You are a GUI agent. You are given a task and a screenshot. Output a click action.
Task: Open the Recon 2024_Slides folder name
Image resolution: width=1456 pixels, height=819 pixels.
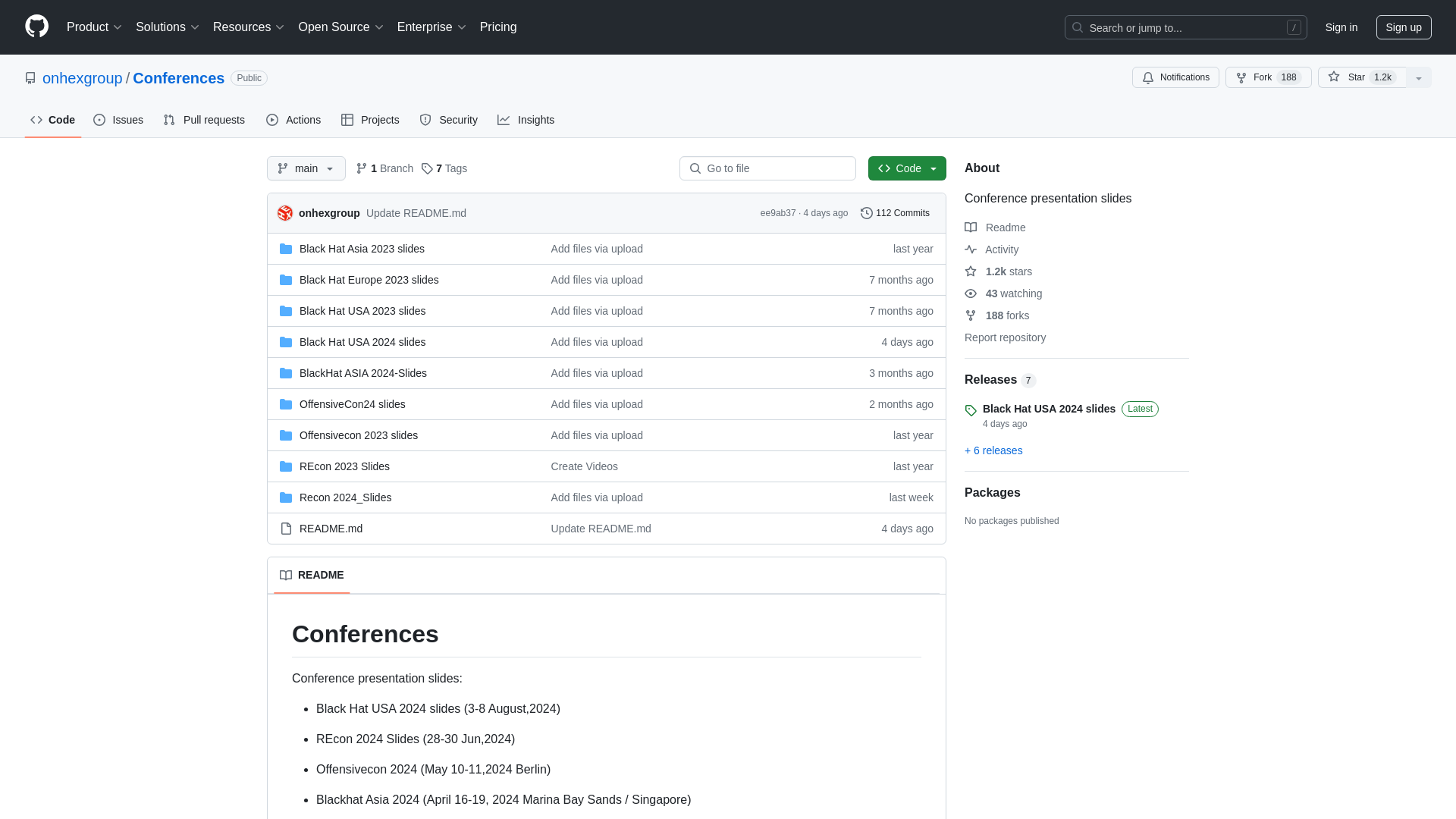[x=345, y=497]
